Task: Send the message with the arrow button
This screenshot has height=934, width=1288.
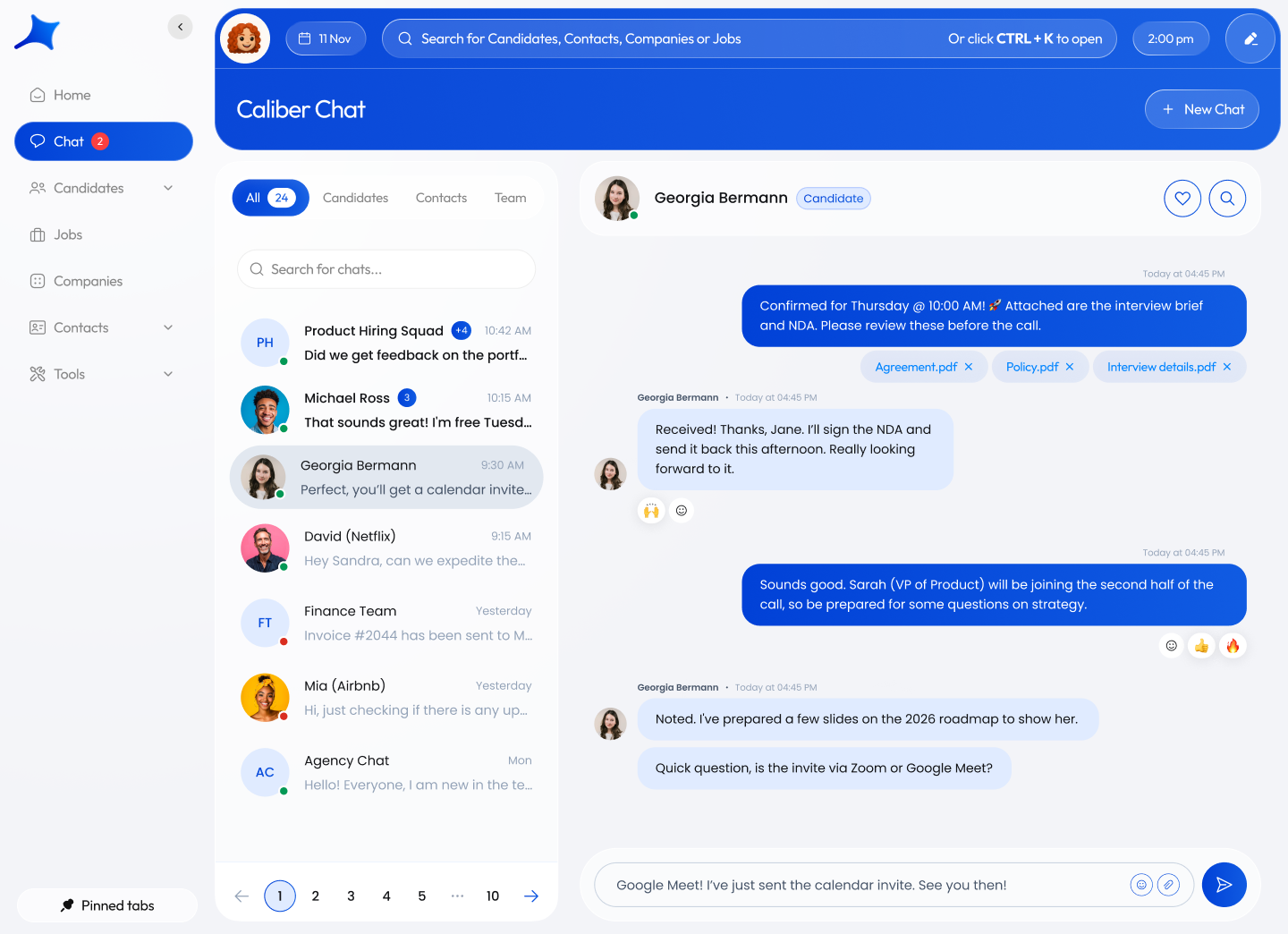Action: 1224,885
